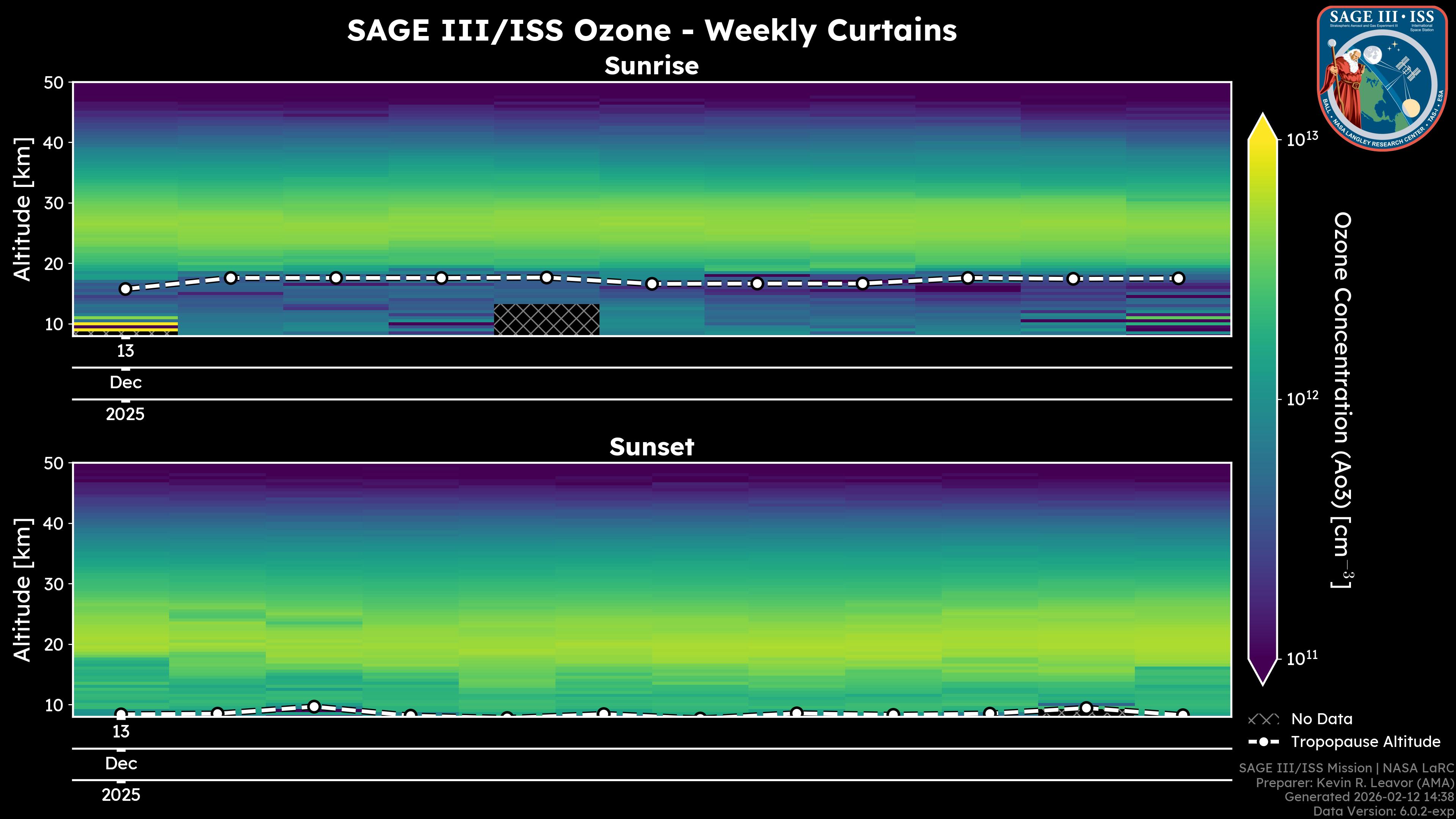Viewport: 1456px width, 819px height.
Task: Click the first Sunrise tropopause marker
Action: click(x=126, y=289)
